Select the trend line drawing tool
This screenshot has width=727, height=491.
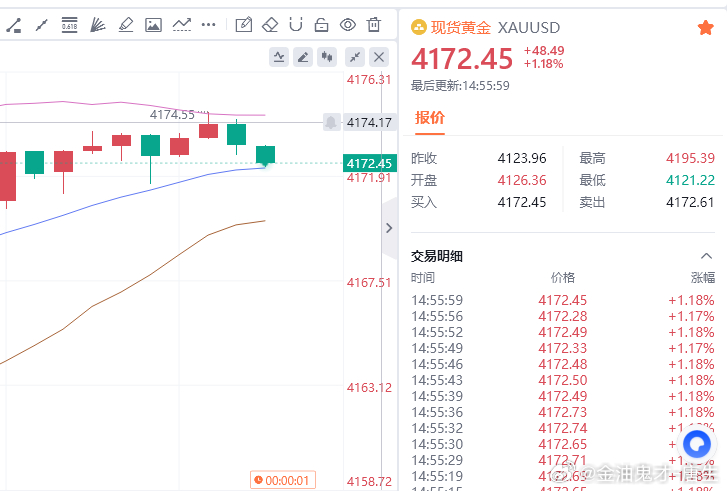13,25
